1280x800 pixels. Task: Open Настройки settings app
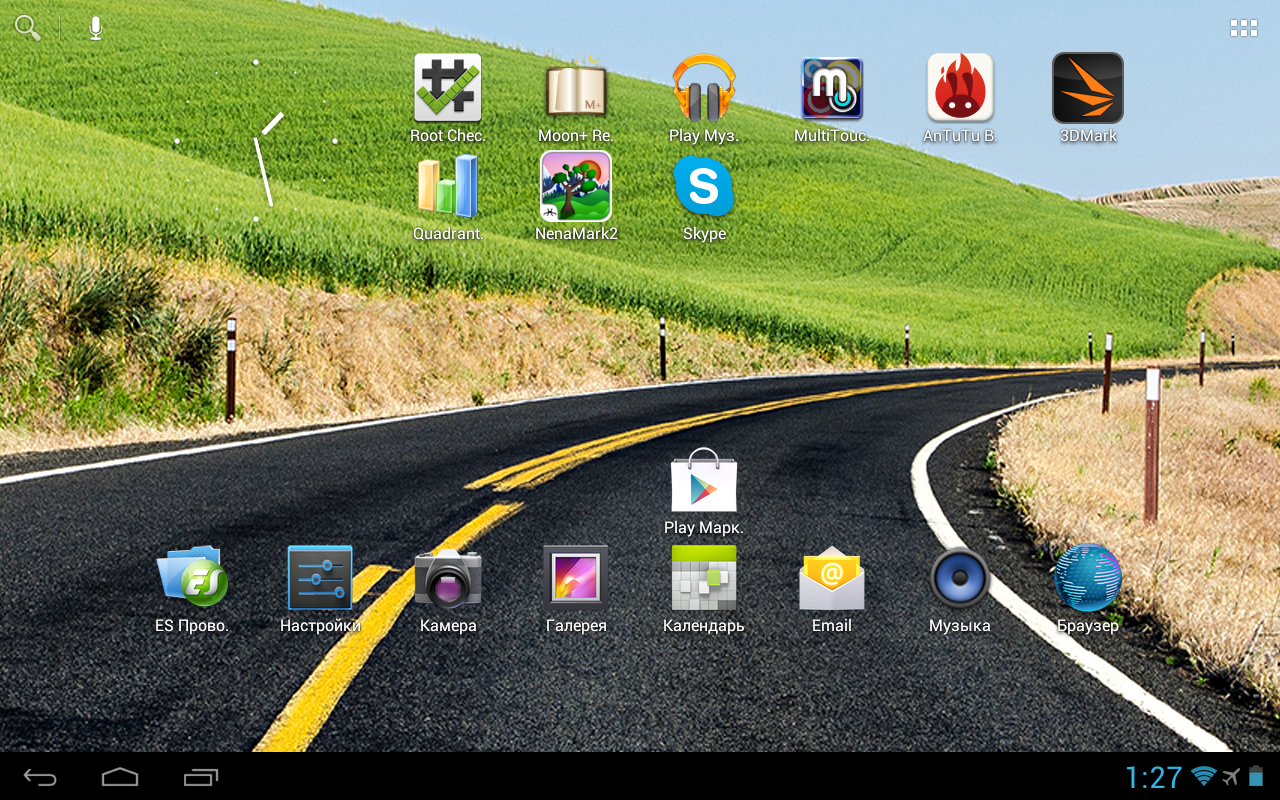[320, 577]
